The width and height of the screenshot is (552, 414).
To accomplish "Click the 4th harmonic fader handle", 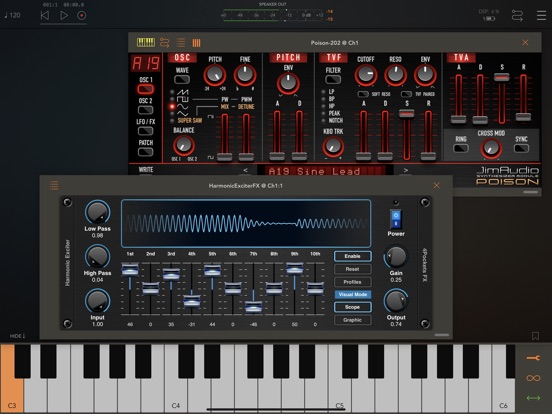I will coord(192,301).
